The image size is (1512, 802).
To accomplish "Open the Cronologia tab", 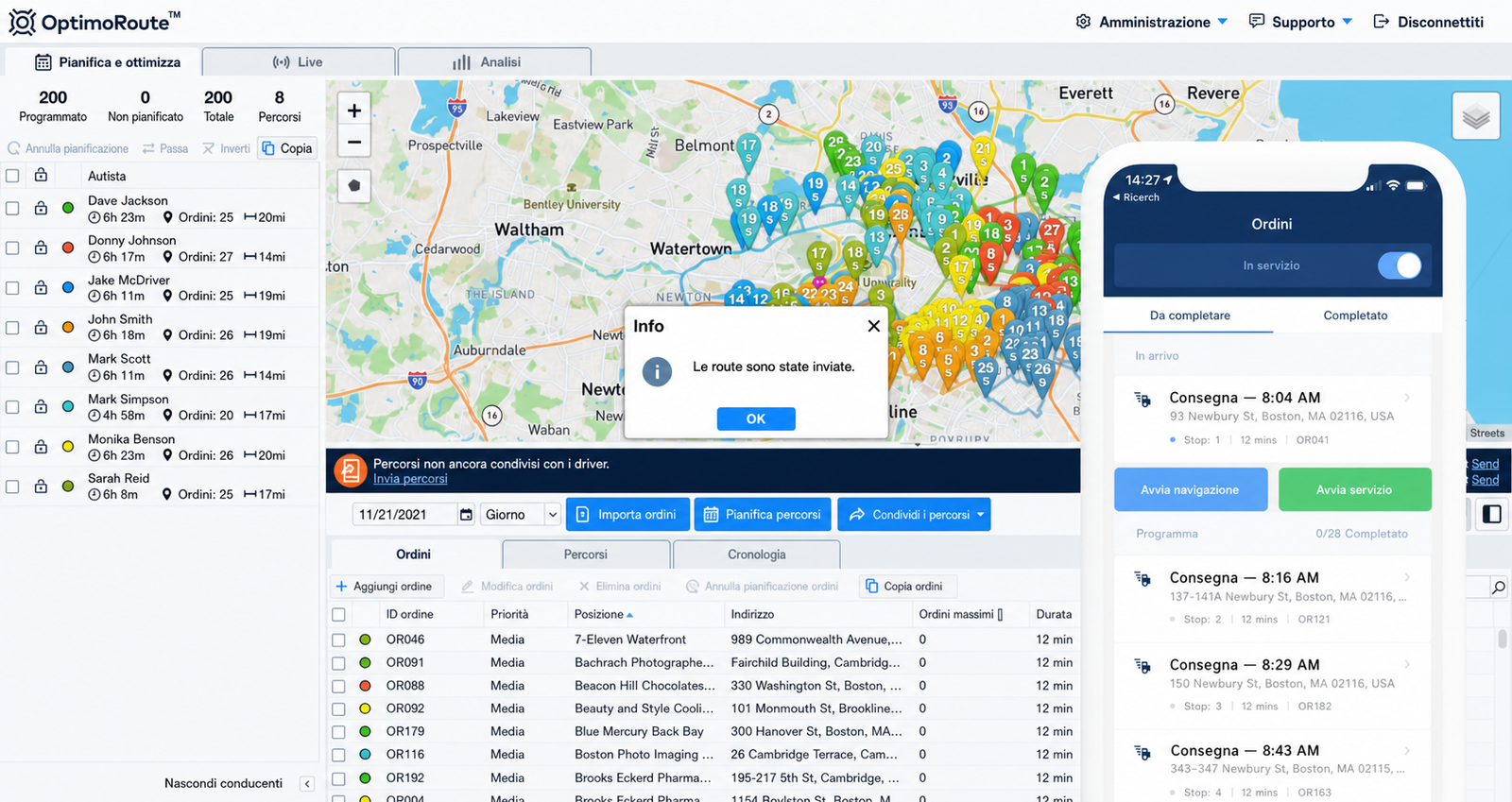I will coord(756,555).
